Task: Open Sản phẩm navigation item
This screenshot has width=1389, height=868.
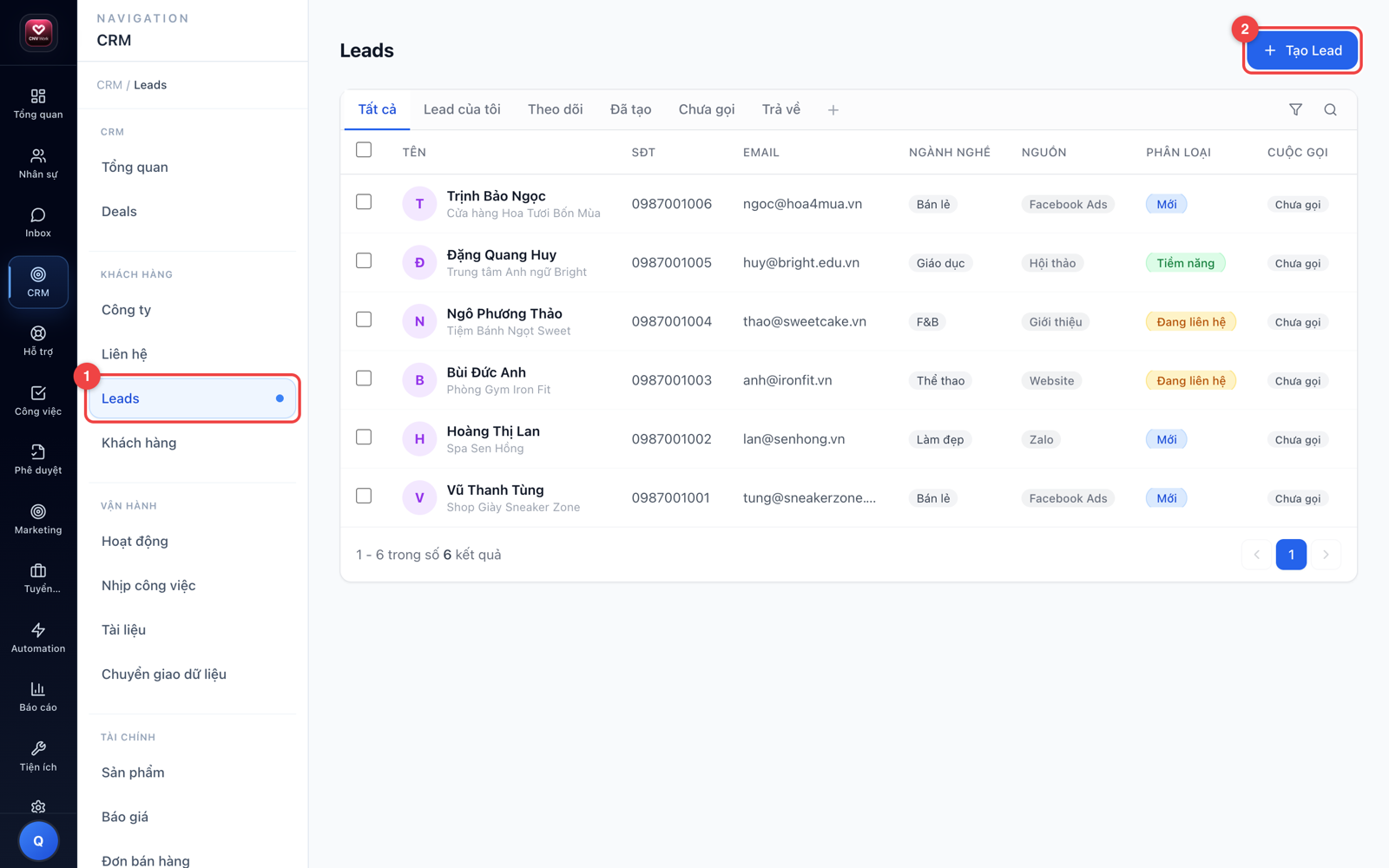Action: pos(192,773)
